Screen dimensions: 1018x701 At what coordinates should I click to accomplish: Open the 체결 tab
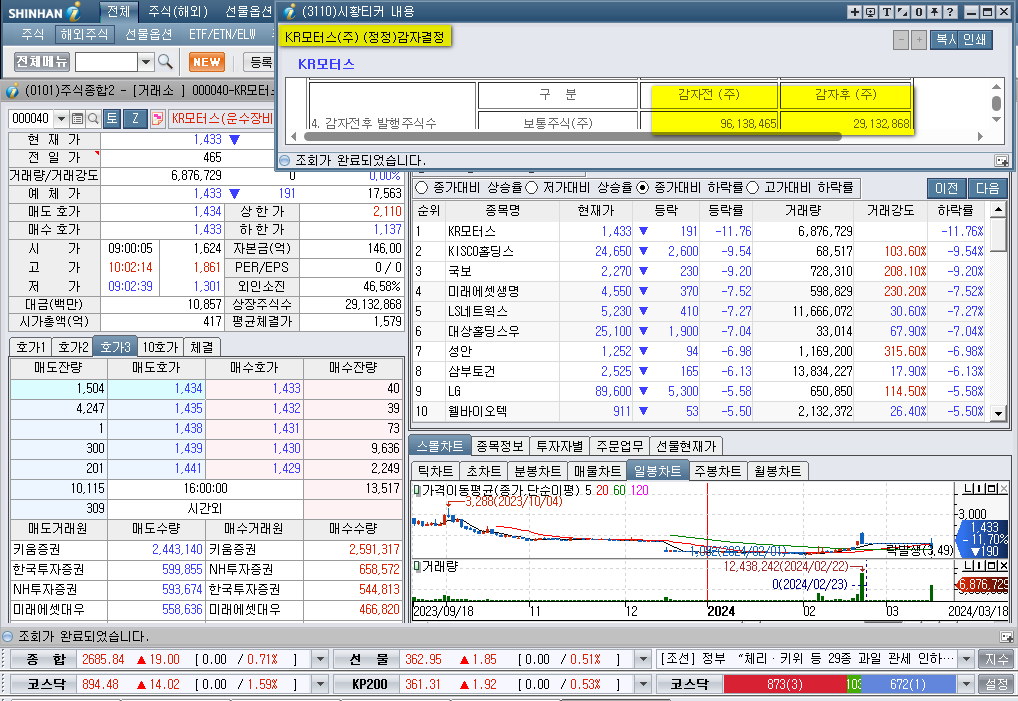pos(202,347)
